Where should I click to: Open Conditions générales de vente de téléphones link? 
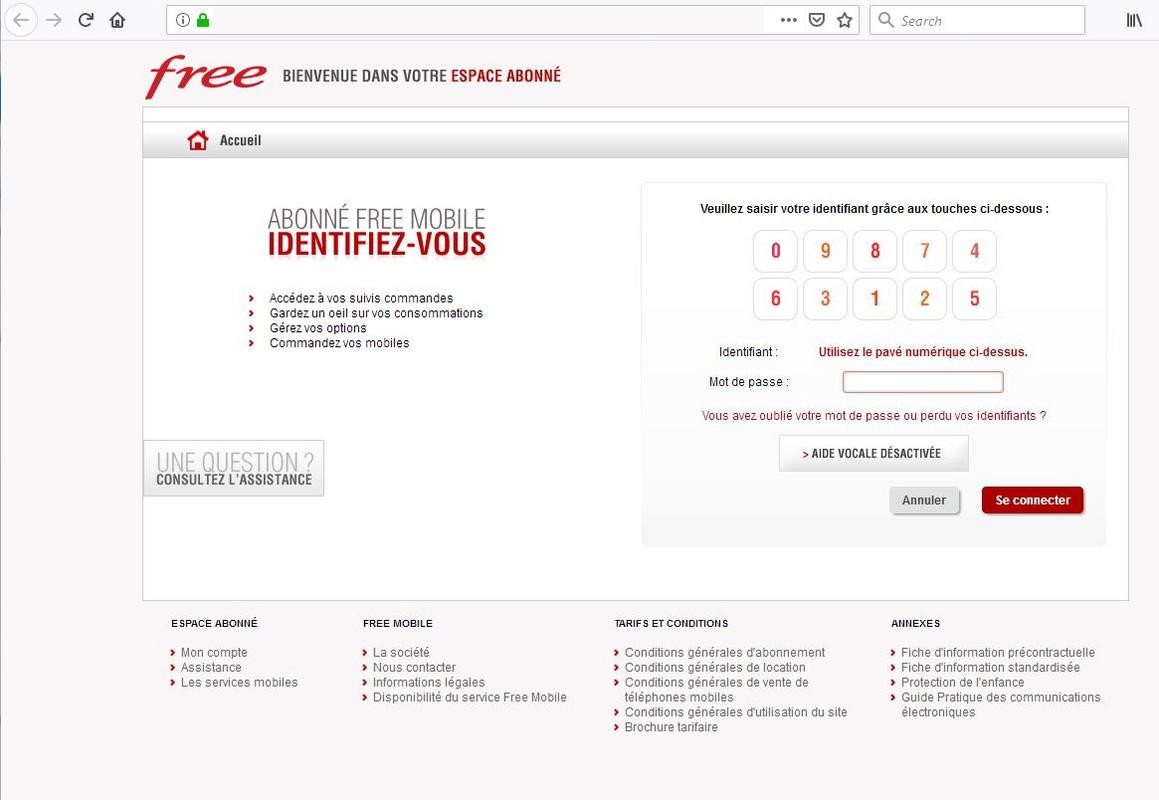pyautogui.click(x=716, y=690)
